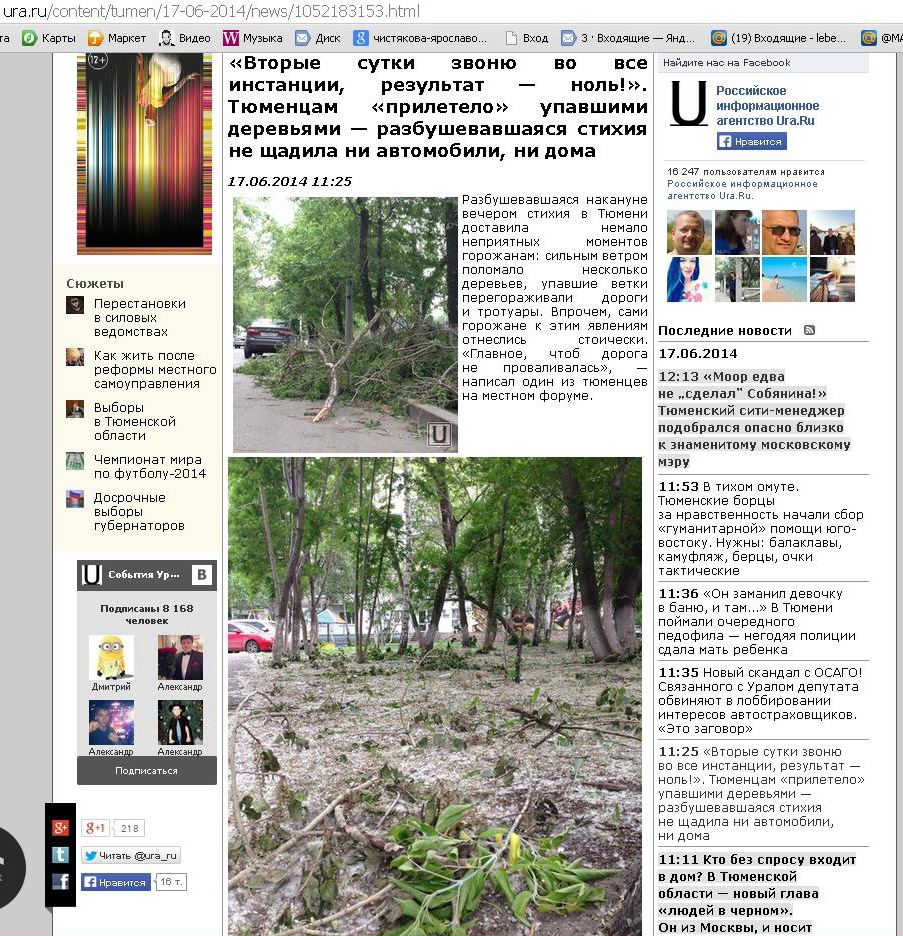This screenshot has height=936, width=903.
Task: Open the 11:25 news in the latest-news list
Action: [x=762, y=793]
